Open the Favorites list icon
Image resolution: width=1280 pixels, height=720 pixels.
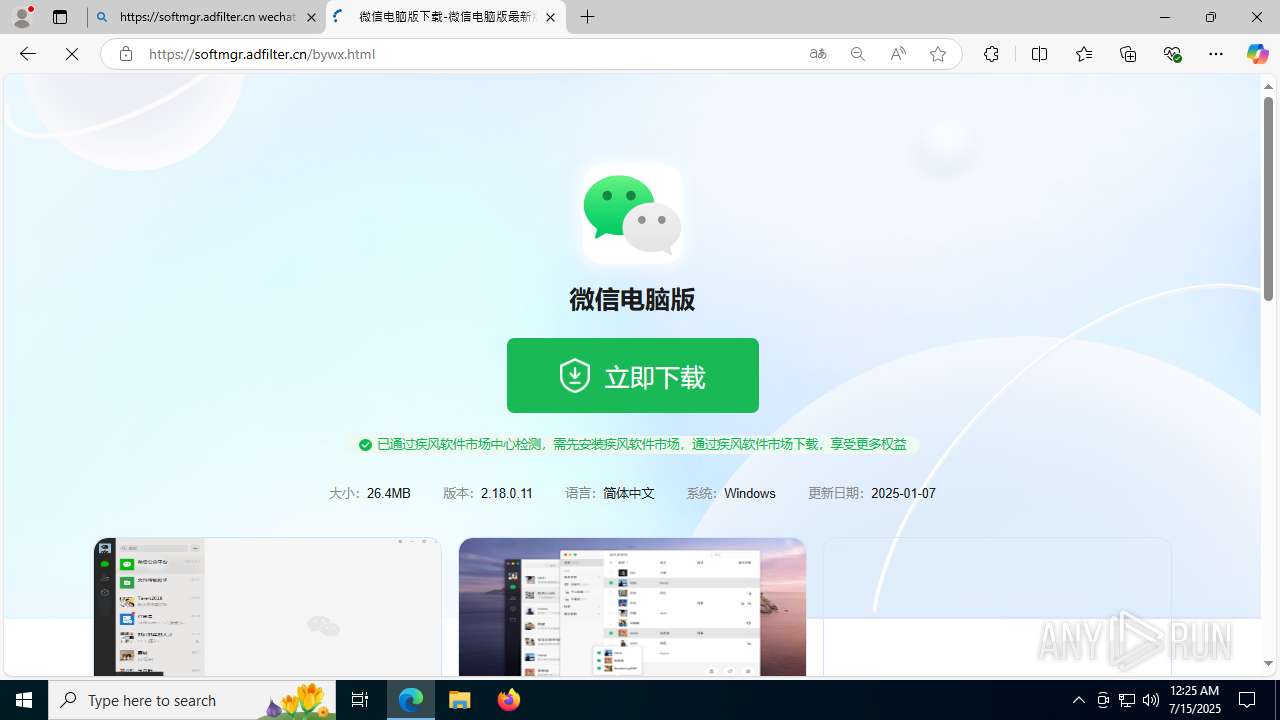coord(1084,54)
